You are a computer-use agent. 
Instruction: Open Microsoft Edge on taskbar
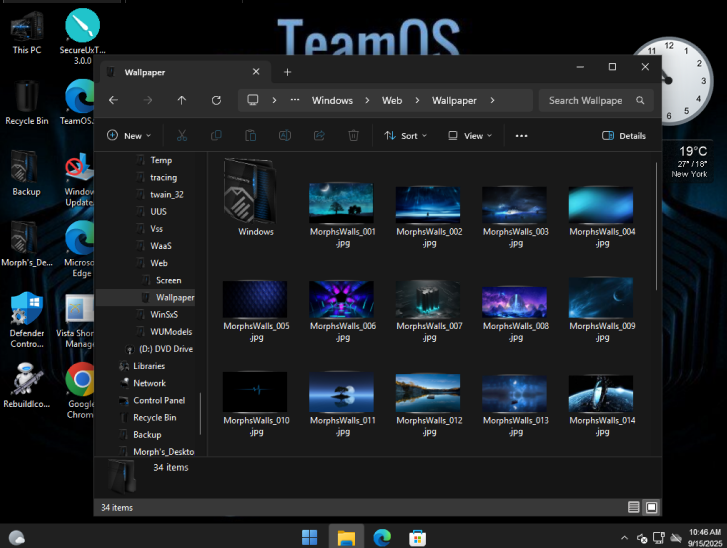(382, 537)
